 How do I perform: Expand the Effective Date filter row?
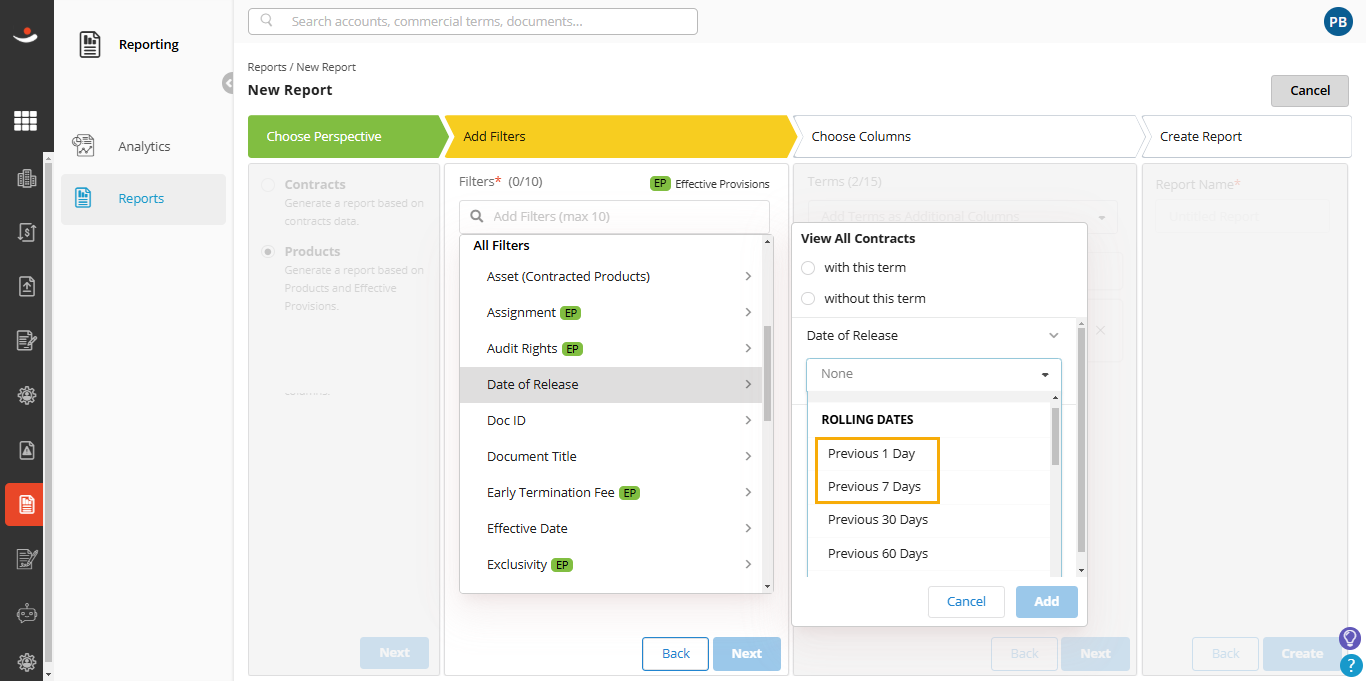pos(611,529)
